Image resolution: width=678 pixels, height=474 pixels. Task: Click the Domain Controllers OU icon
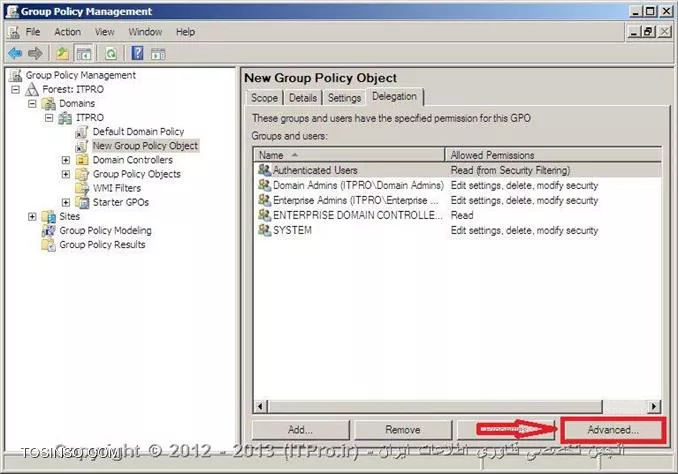(82, 160)
